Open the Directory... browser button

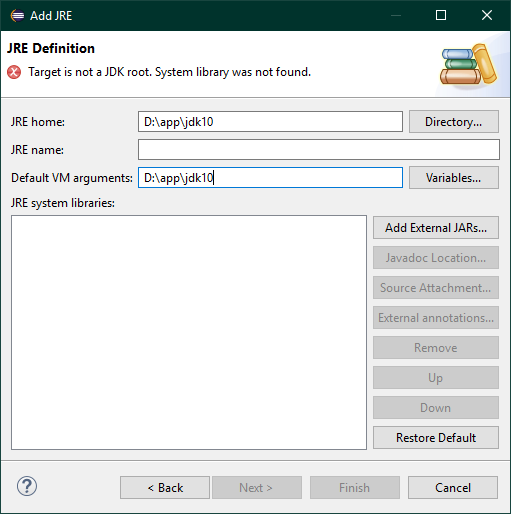coord(454,122)
